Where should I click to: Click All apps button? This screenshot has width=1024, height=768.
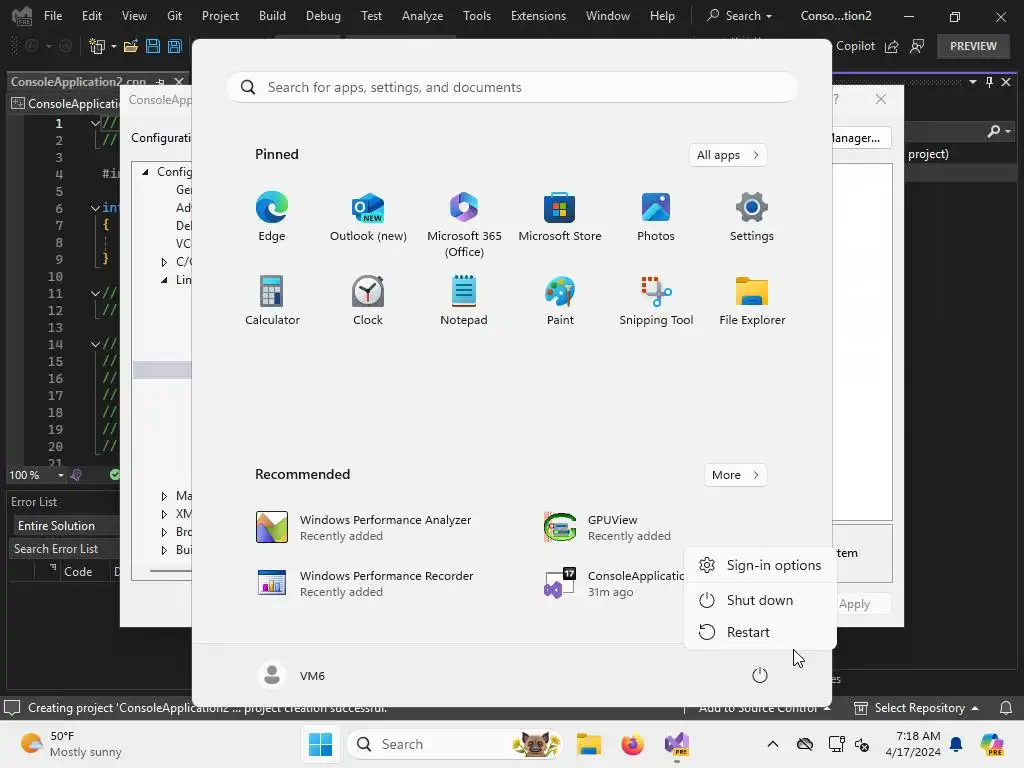pos(728,155)
